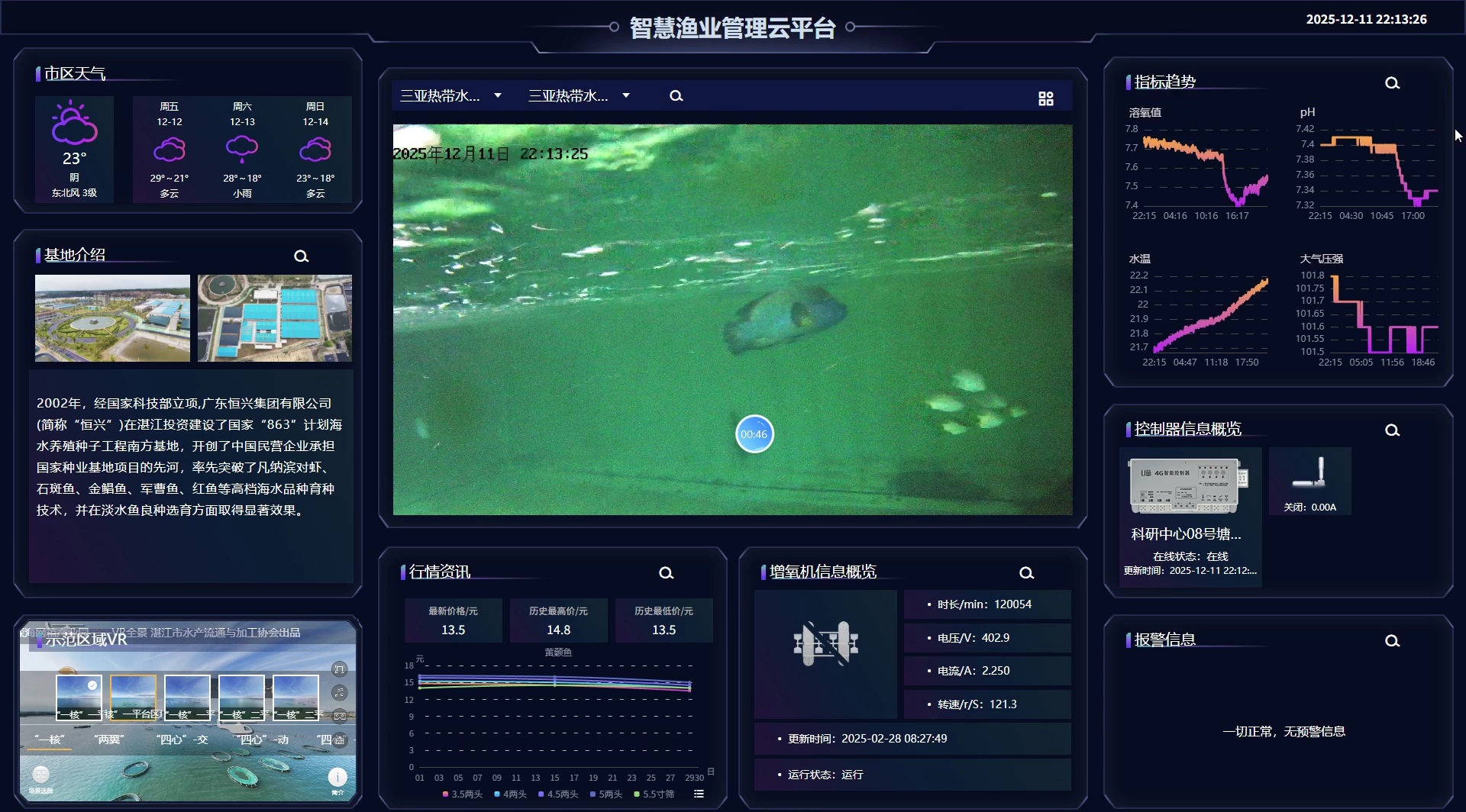The image size is (1466, 812).
Task: Click the 简介 info icon in VR
Action: tap(337, 777)
